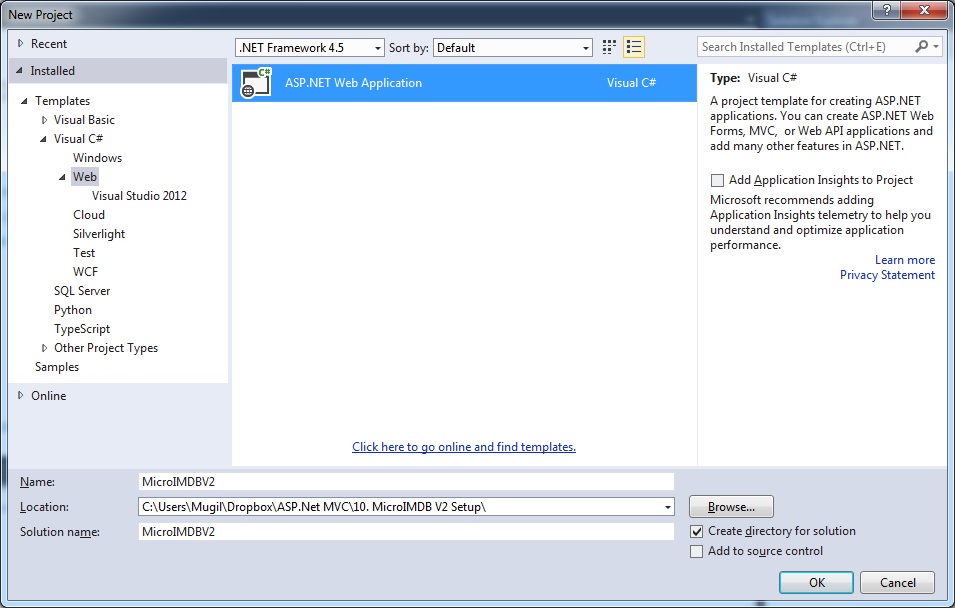The image size is (955, 608).
Task: Check Add to source control
Action: pyautogui.click(x=697, y=551)
